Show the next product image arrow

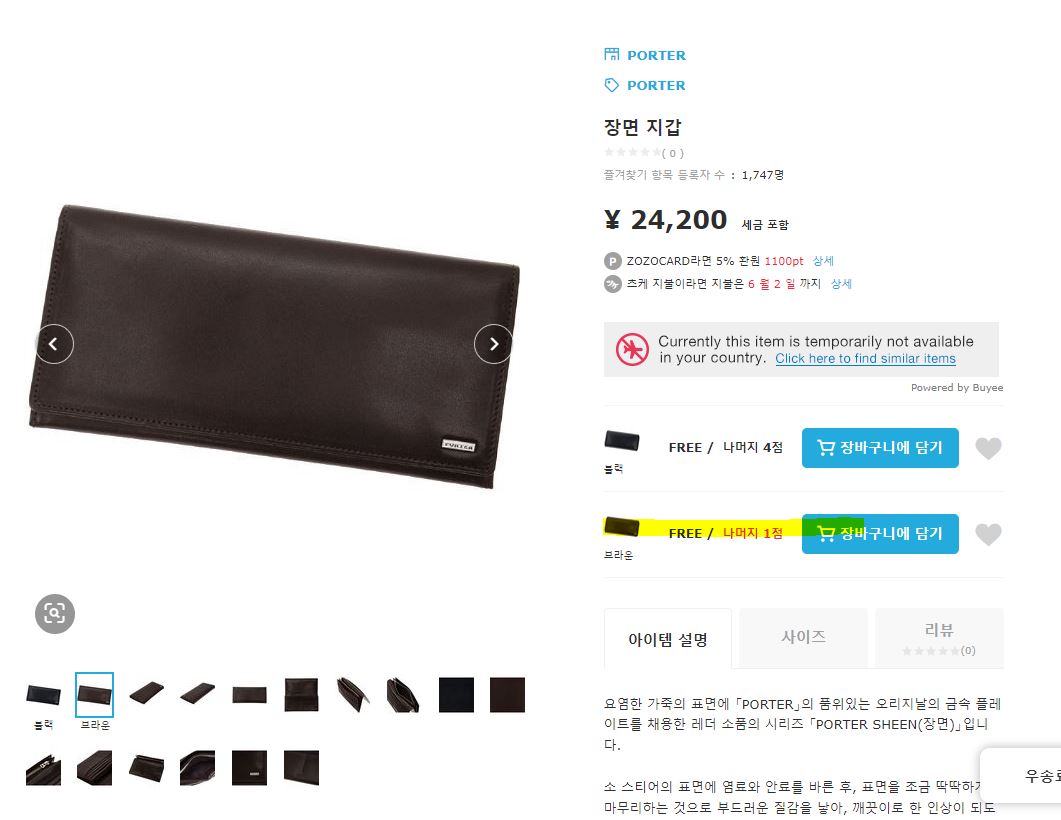pyautogui.click(x=493, y=344)
